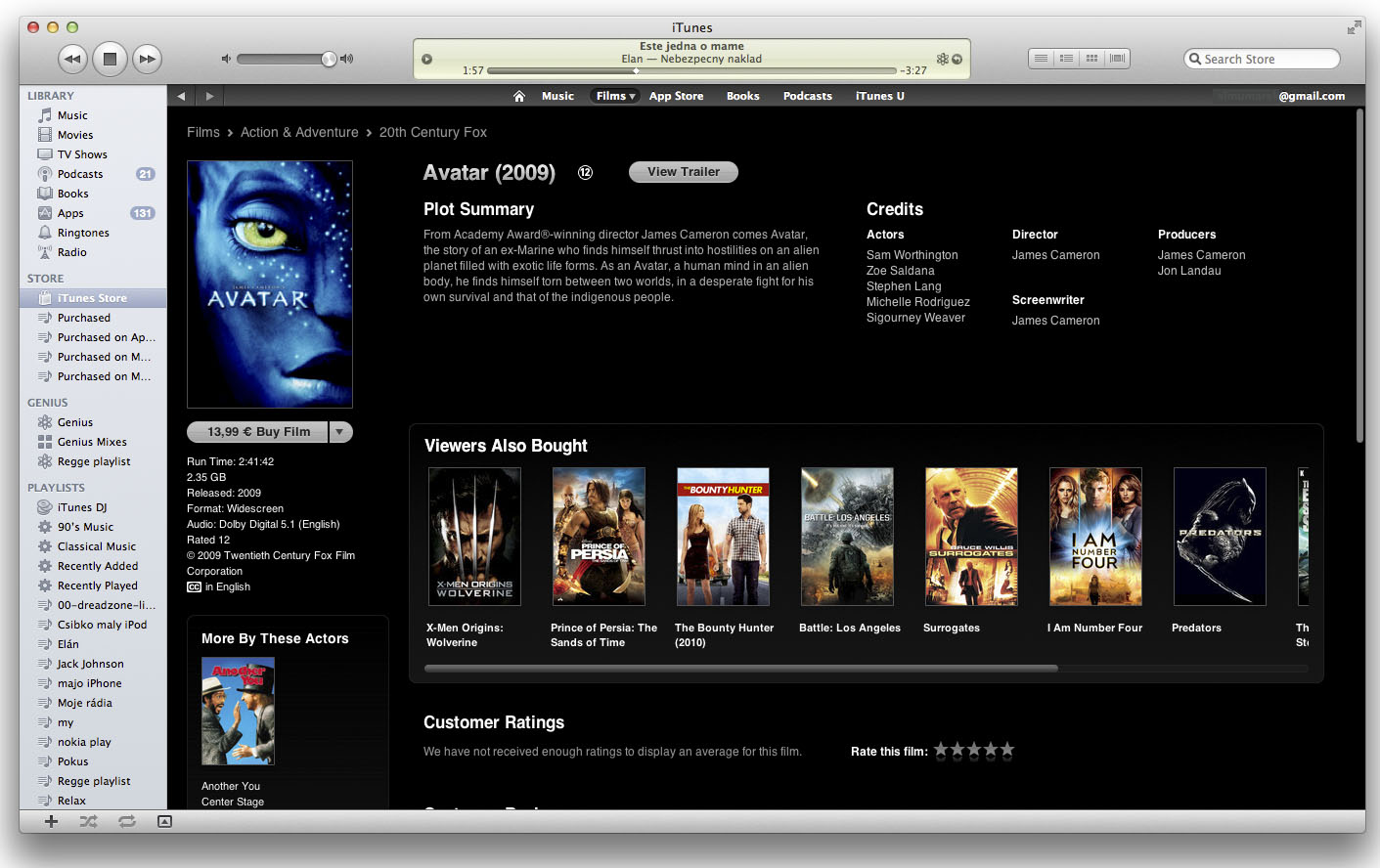Click the add playlist plus button

click(52, 822)
